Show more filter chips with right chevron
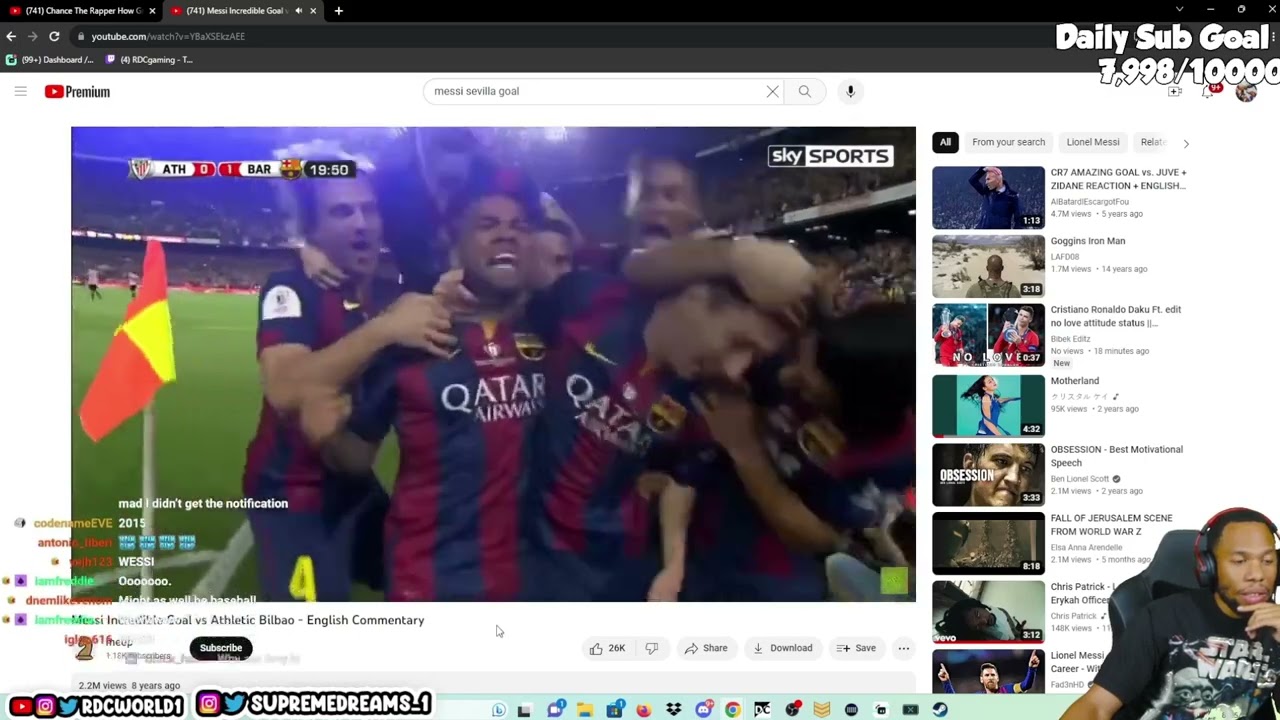Image resolution: width=1280 pixels, height=720 pixels. (x=1186, y=143)
